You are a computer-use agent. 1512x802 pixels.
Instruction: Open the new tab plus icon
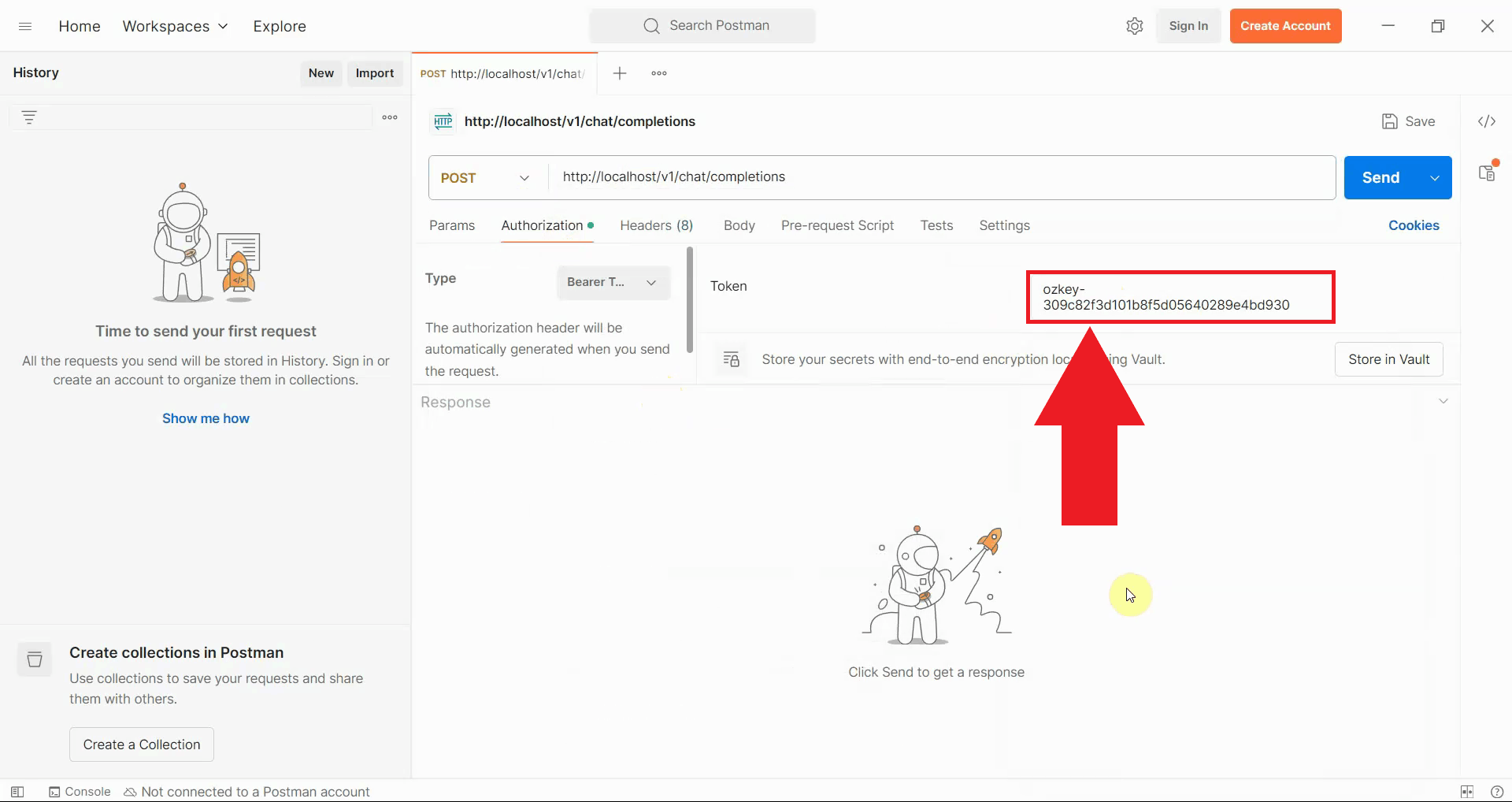[x=620, y=73]
